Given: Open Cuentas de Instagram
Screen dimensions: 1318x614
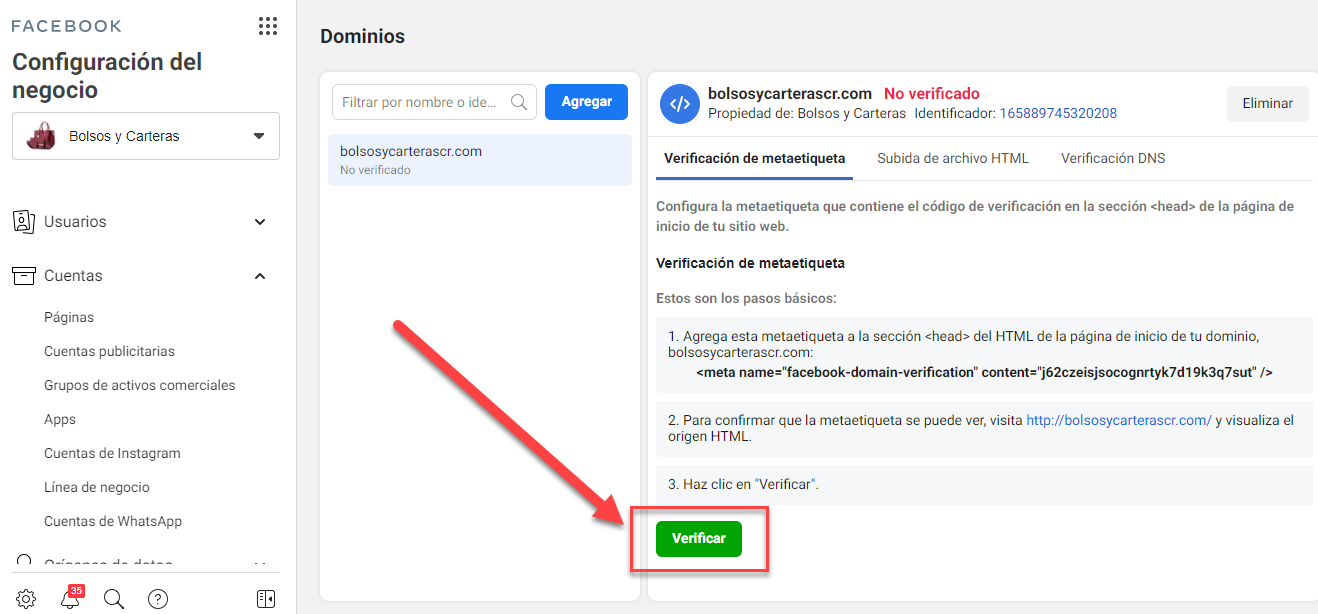Looking at the screenshot, I should coord(112,453).
